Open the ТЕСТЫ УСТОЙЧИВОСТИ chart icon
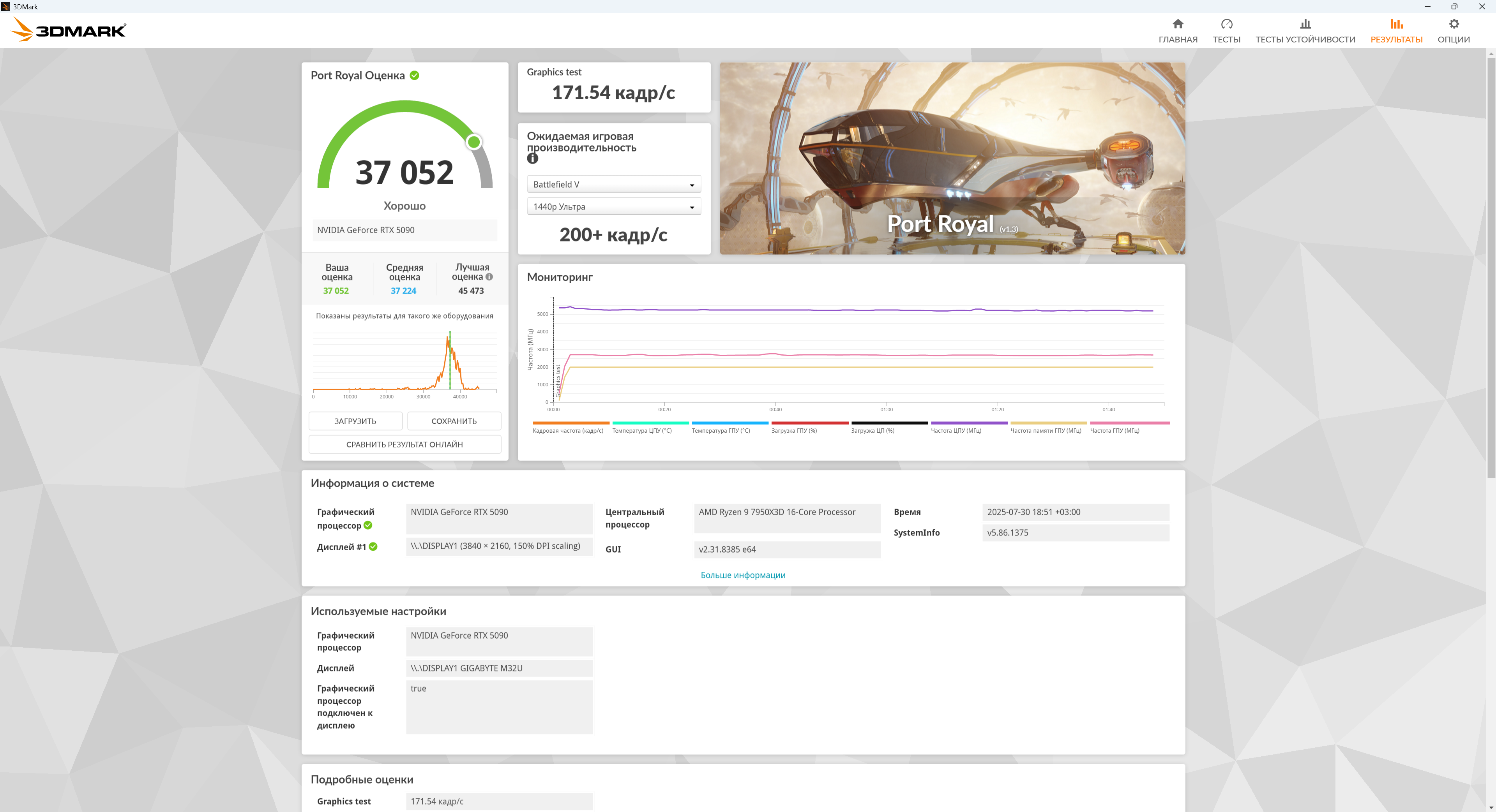Image resolution: width=1496 pixels, height=812 pixels. click(x=1305, y=25)
